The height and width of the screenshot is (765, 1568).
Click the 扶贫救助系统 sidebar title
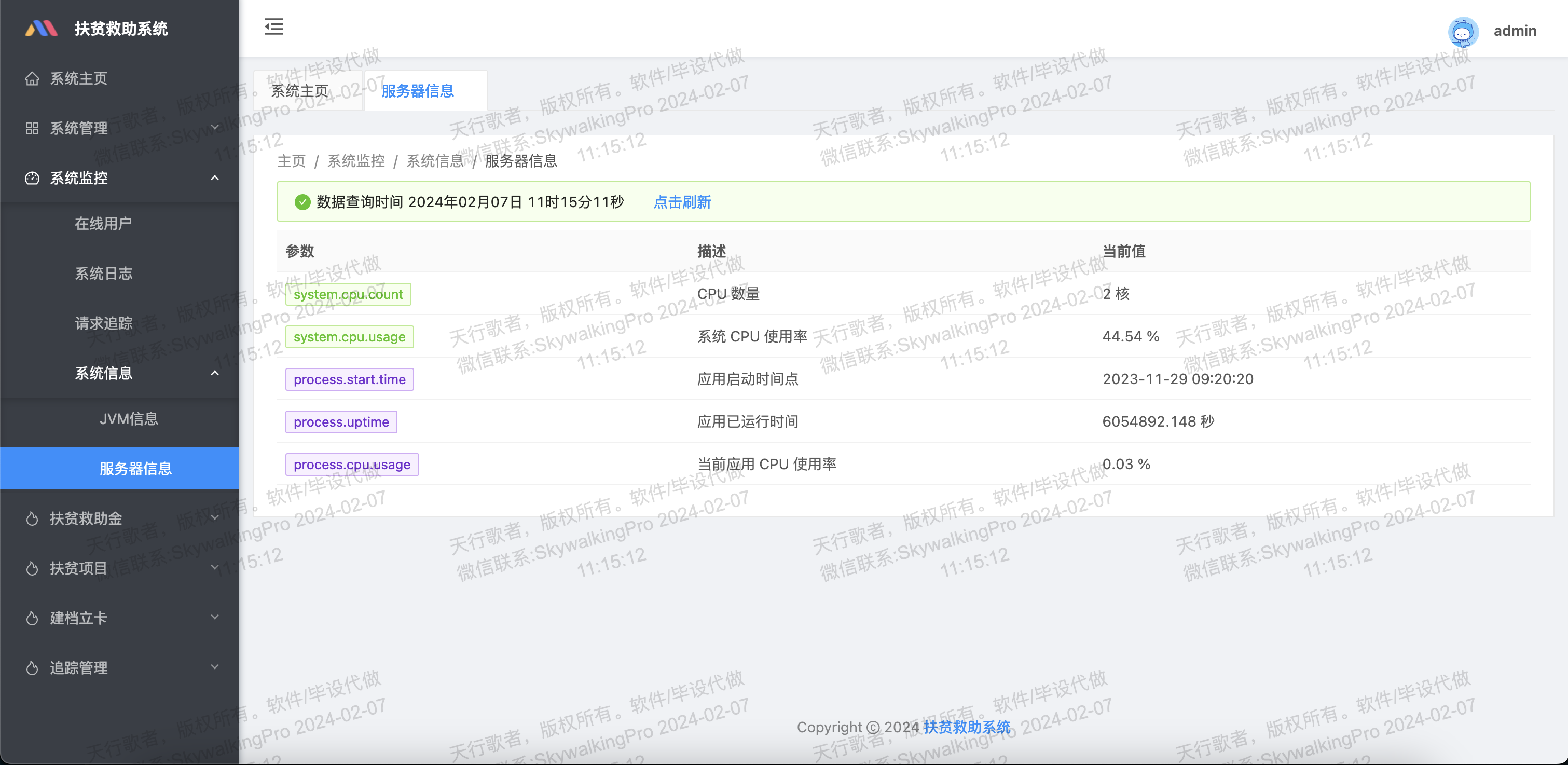[x=121, y=29]
